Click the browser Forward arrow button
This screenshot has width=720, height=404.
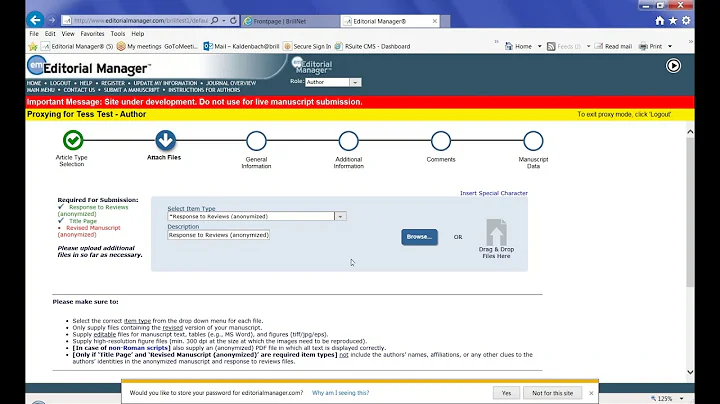52,20
